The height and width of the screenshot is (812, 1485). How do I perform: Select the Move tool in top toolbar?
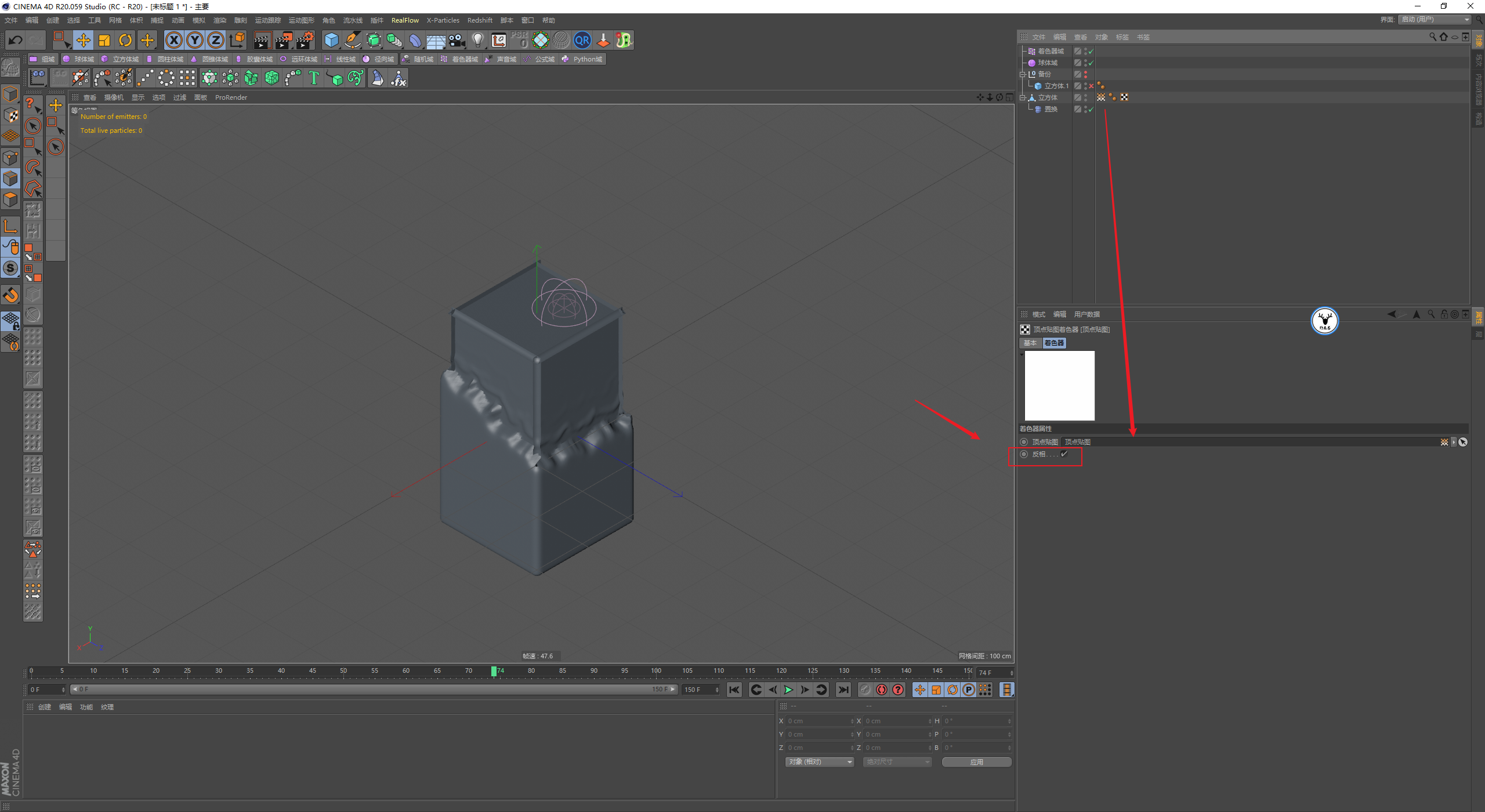click(x=84, y=40)
